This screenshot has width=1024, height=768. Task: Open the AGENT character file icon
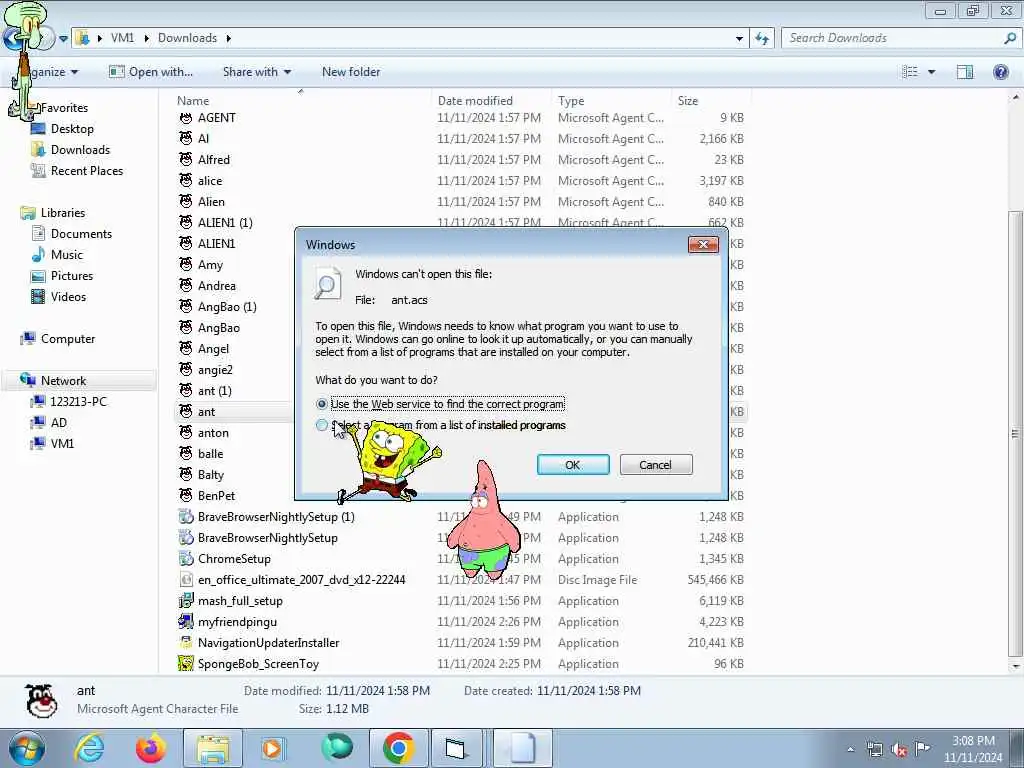(x=186, y=118)
